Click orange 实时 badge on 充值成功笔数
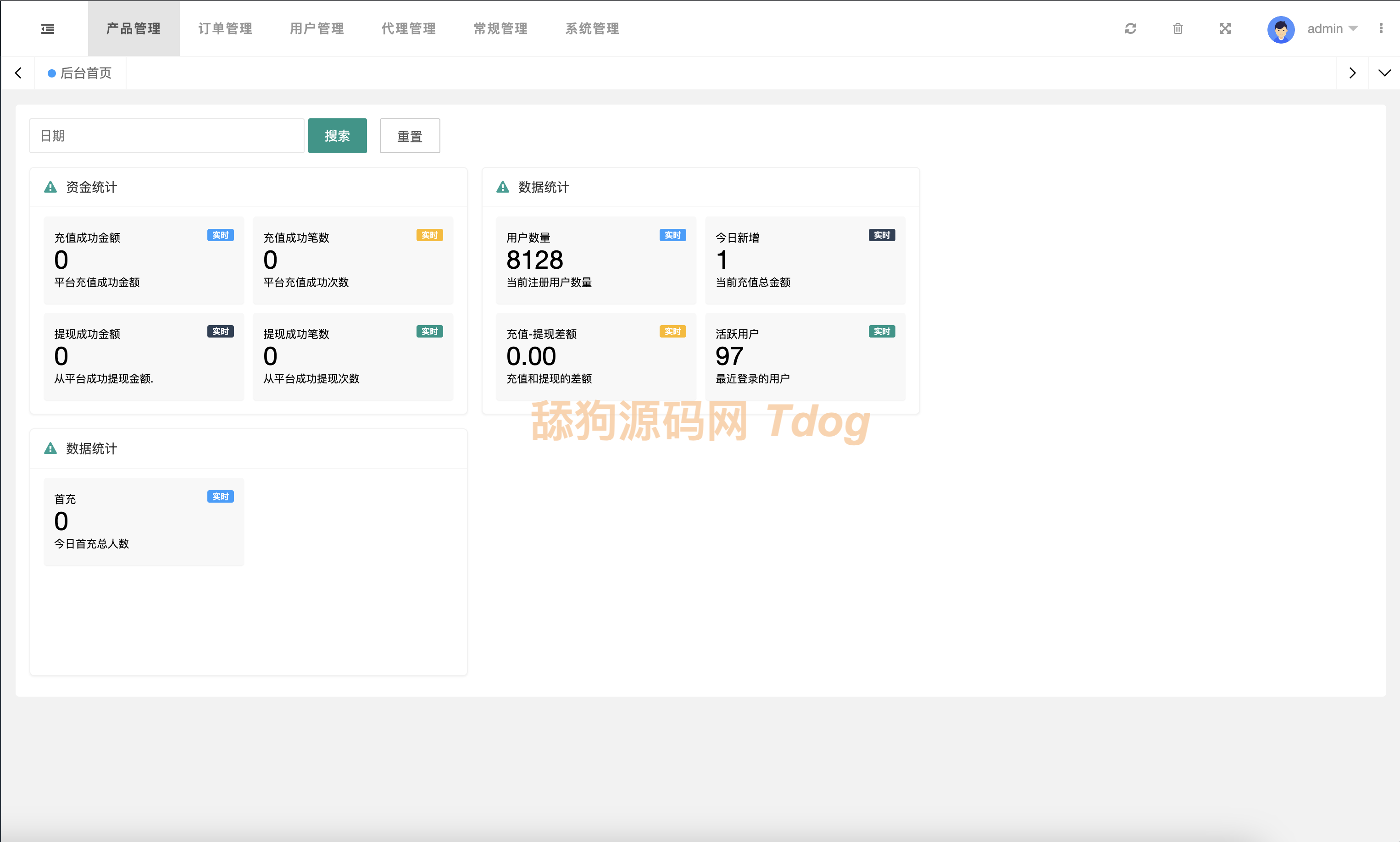 (x=429, y=235)
